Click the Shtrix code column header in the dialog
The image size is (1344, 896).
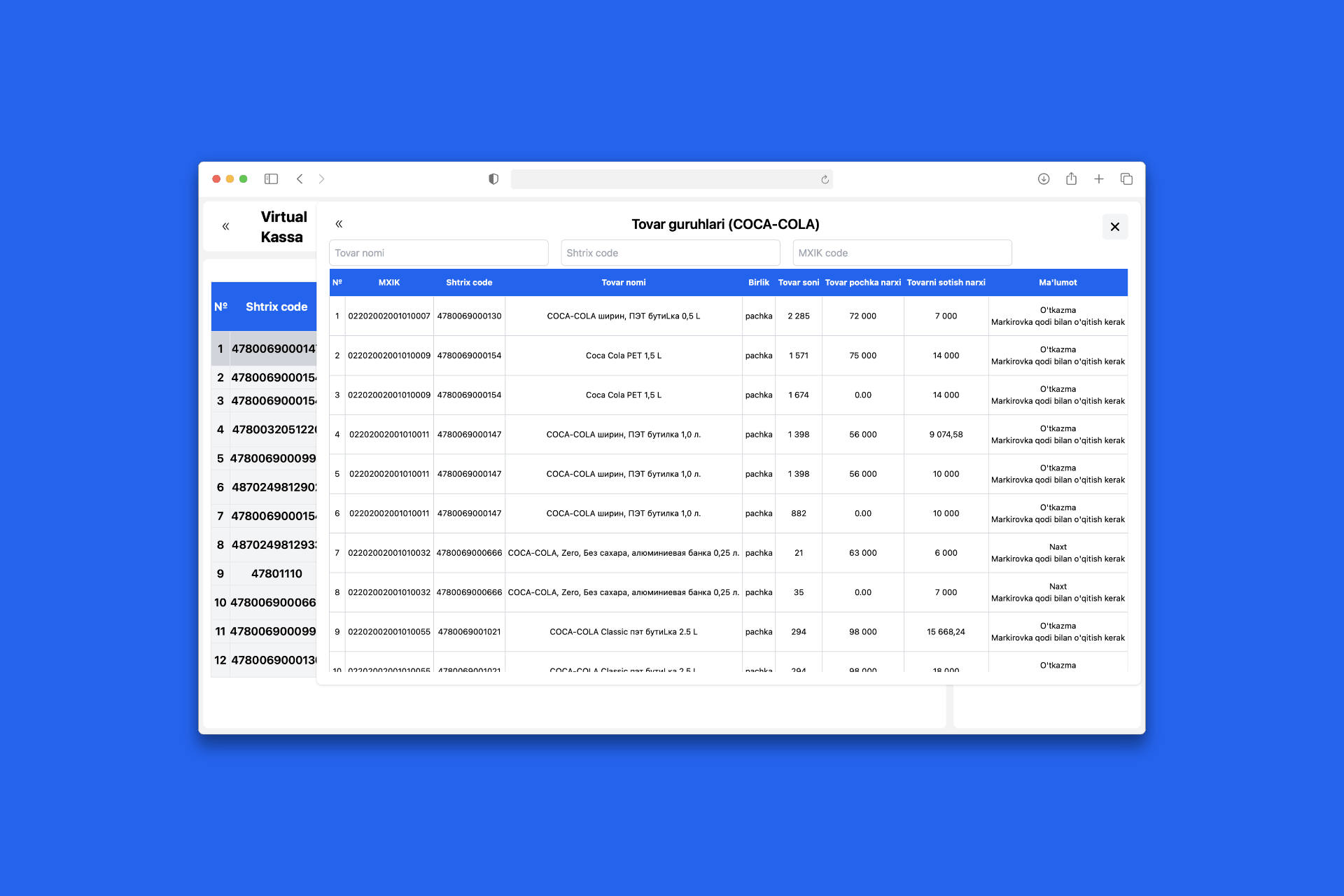[469, 283]
